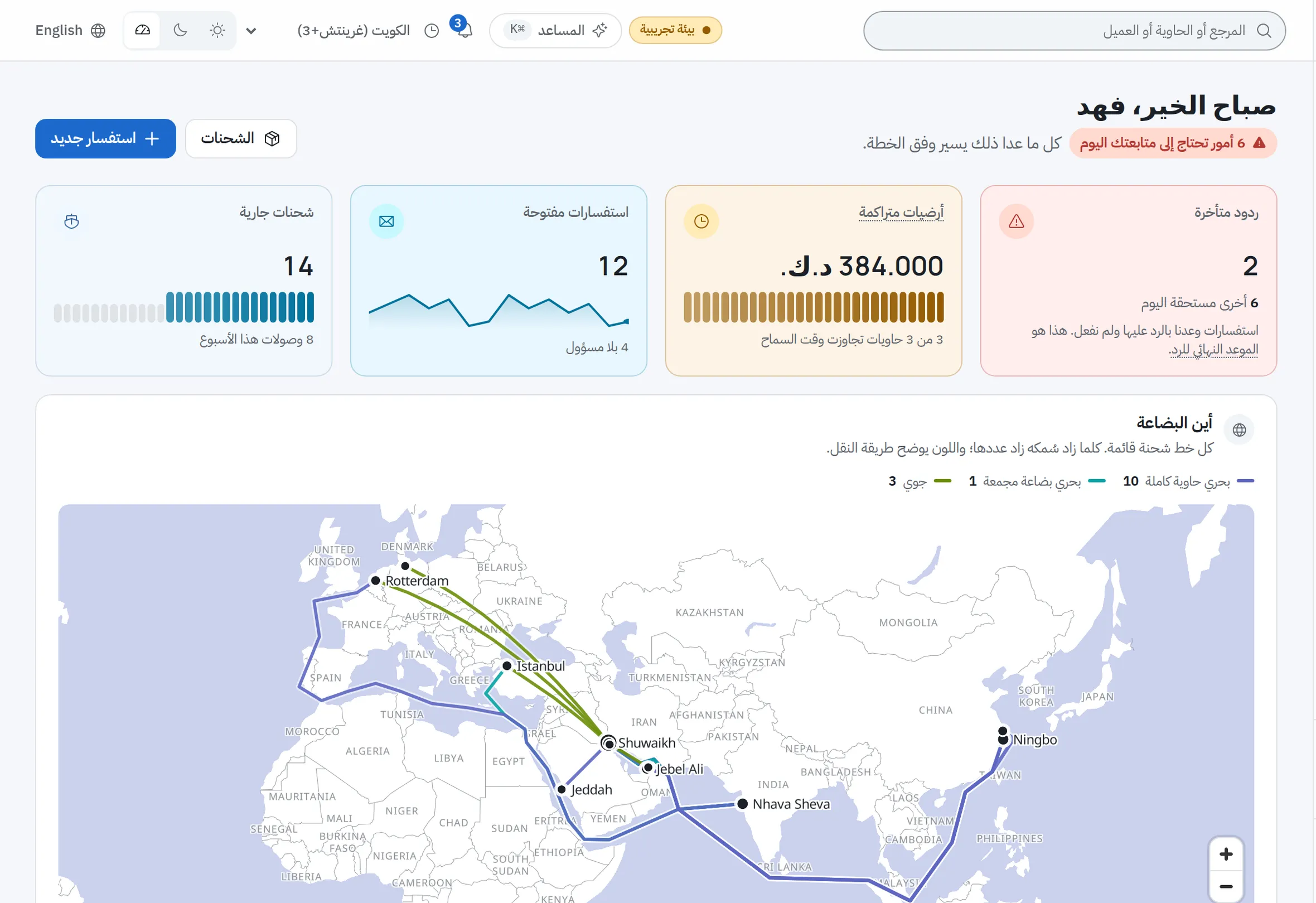The image size is (1316, 903).
Task: Focus the reference or container search field
Action: 1074,31
